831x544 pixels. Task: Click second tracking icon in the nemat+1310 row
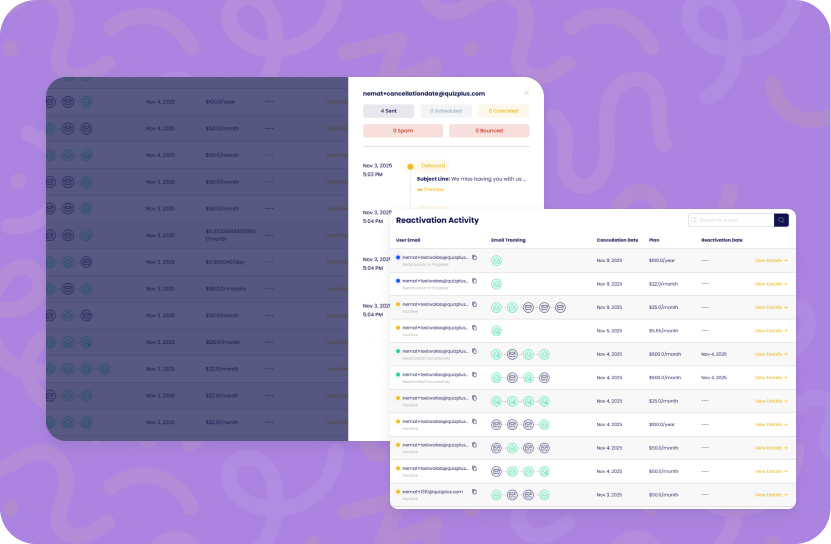pos(512,495)
